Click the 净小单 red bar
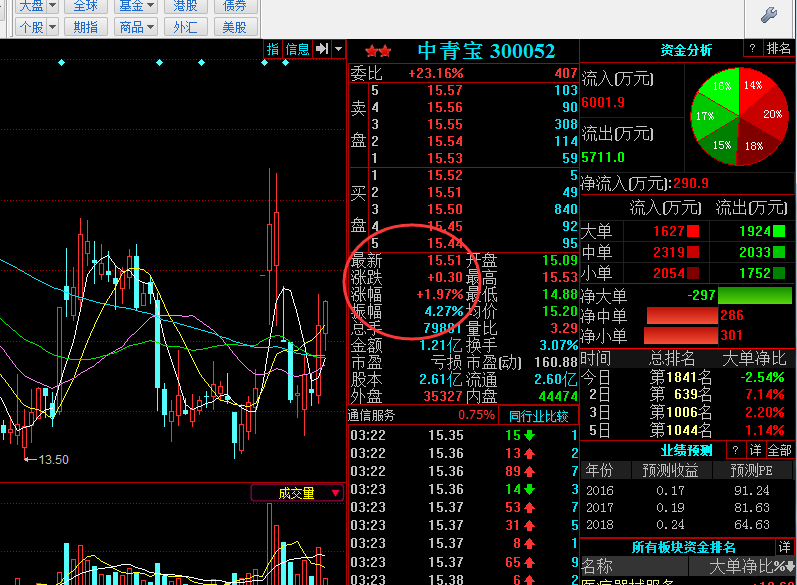The height and width of the screenshot is (585, 797). pyautogui.click(x=681, y=335)
